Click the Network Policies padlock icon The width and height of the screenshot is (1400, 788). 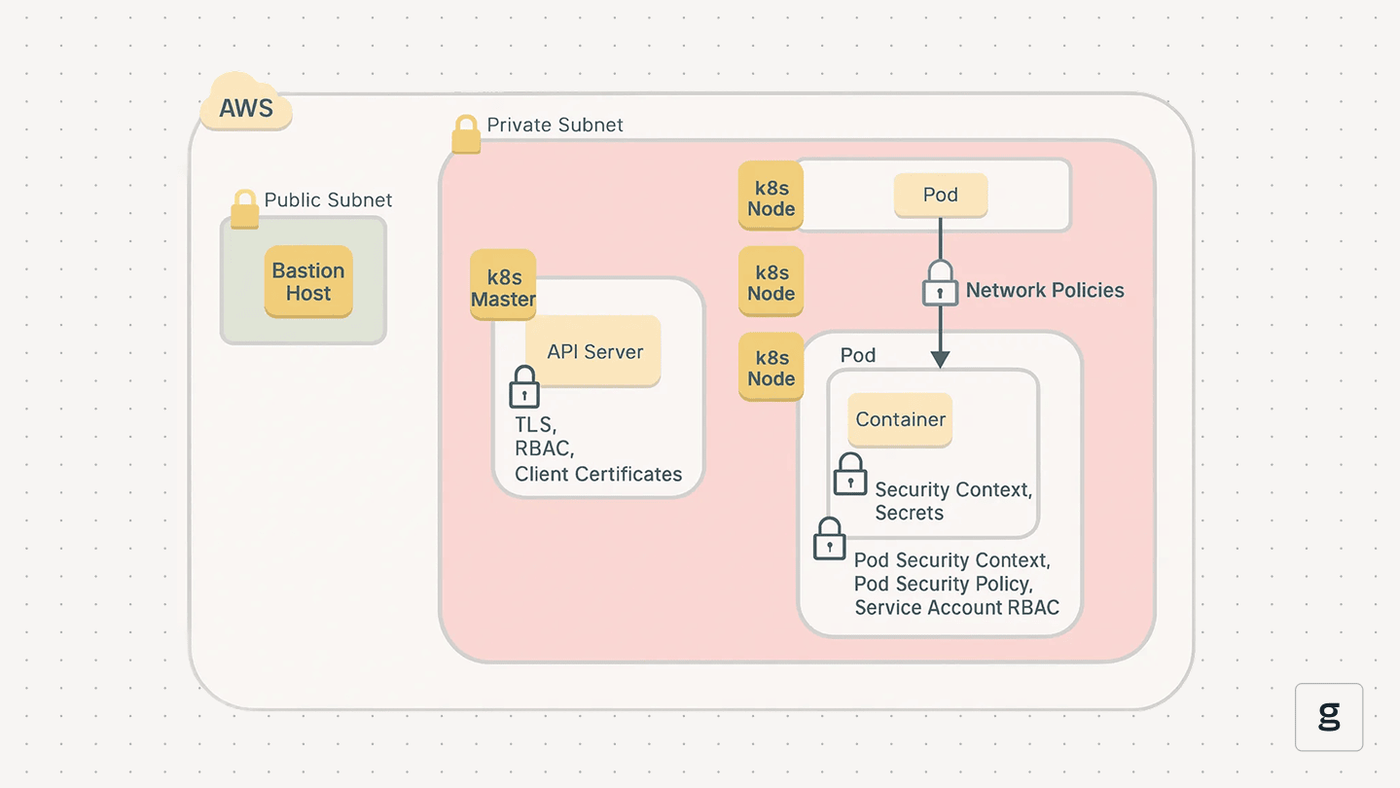939,283
